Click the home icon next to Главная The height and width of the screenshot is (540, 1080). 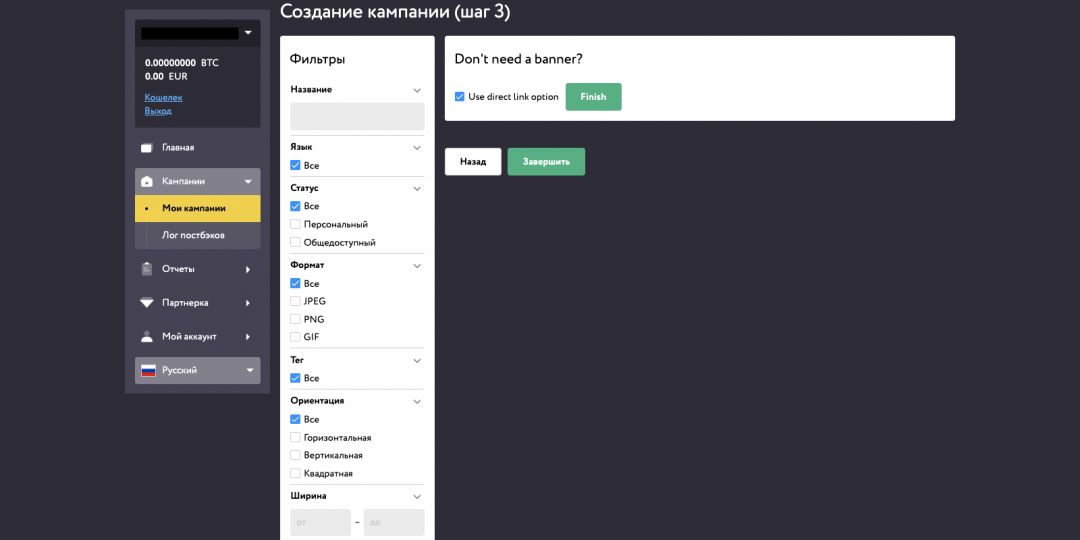point(147,148)
